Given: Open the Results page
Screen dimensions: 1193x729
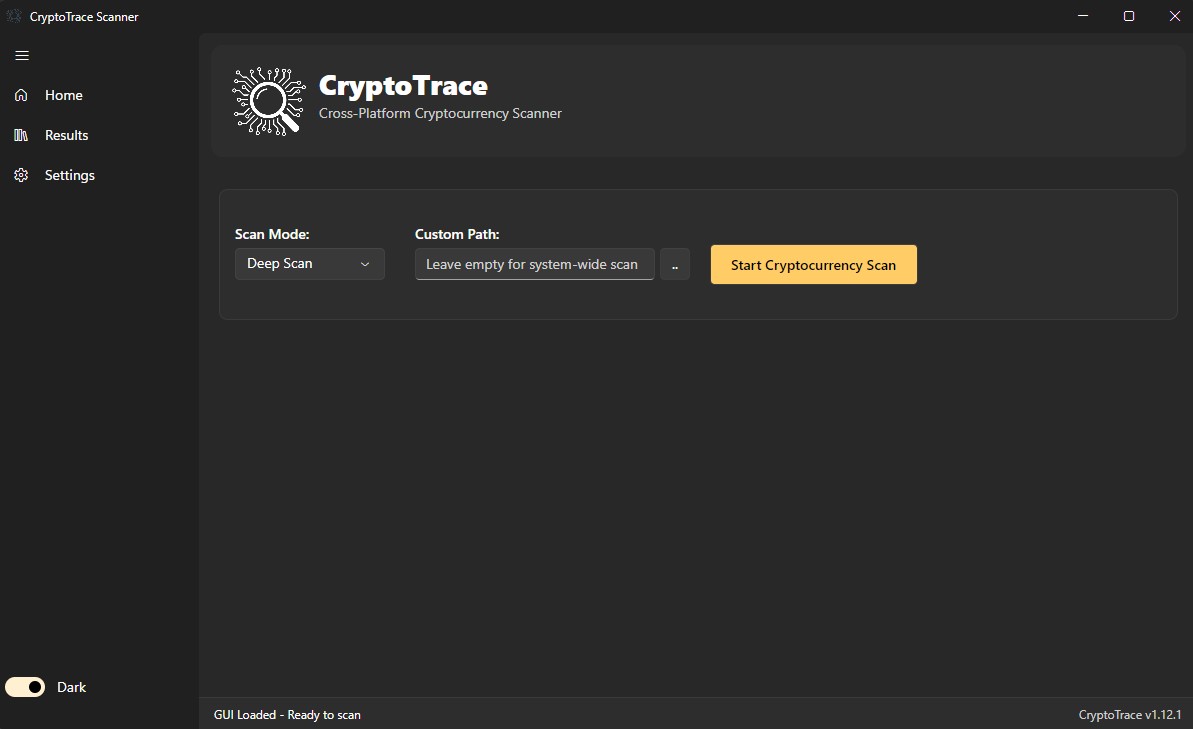Looking at the screenshot, I should coord(99,135).
